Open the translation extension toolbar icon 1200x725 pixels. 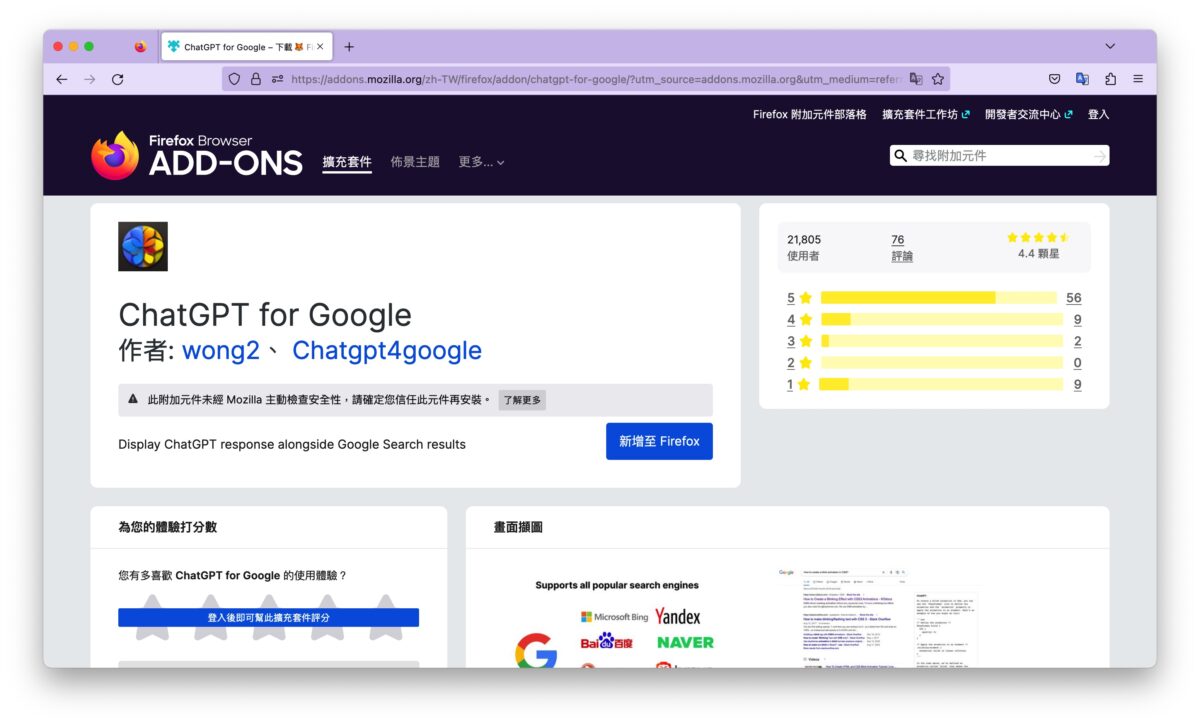[1082, 79]
